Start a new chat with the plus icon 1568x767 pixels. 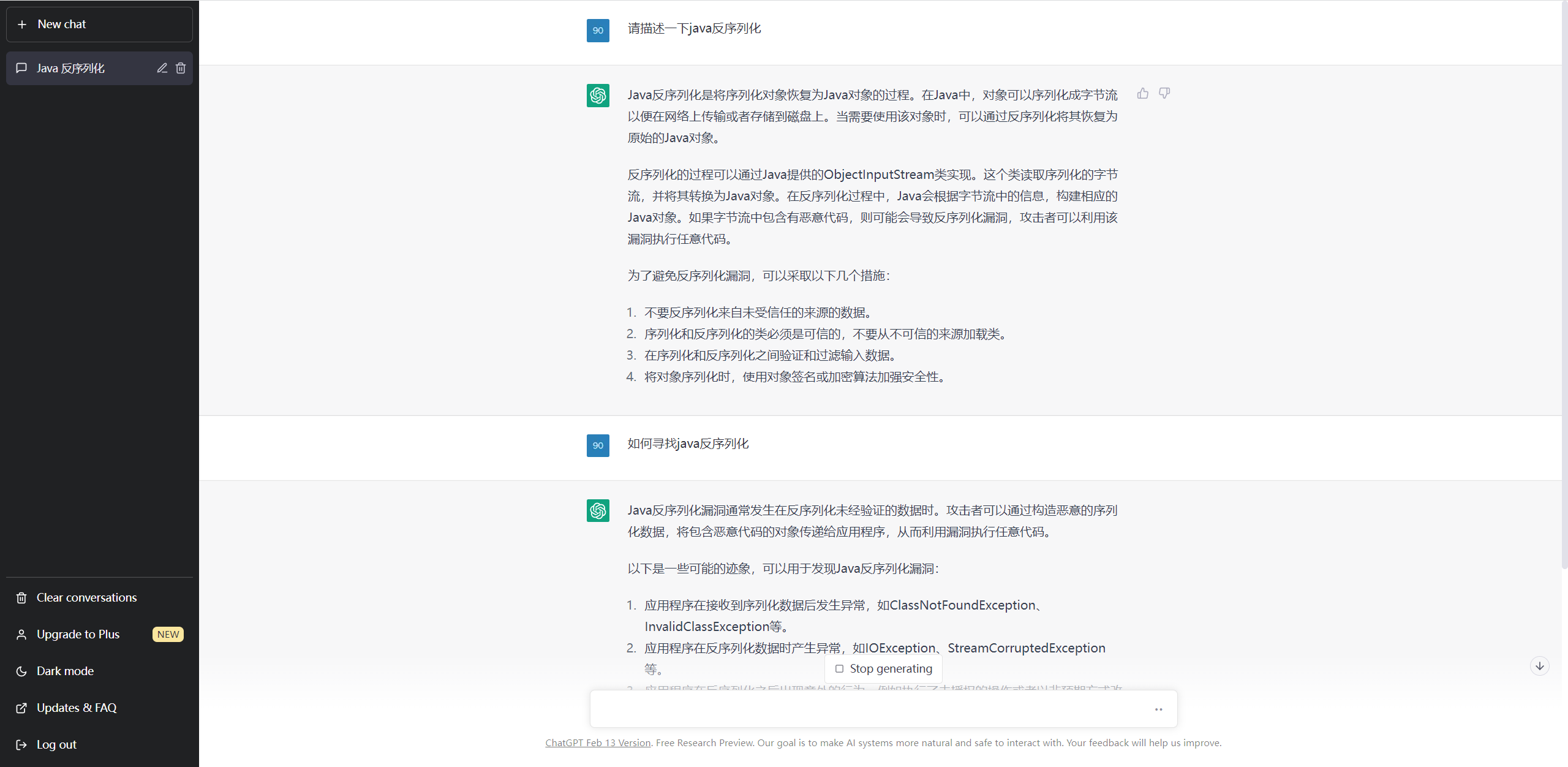[x=22, y=24]
